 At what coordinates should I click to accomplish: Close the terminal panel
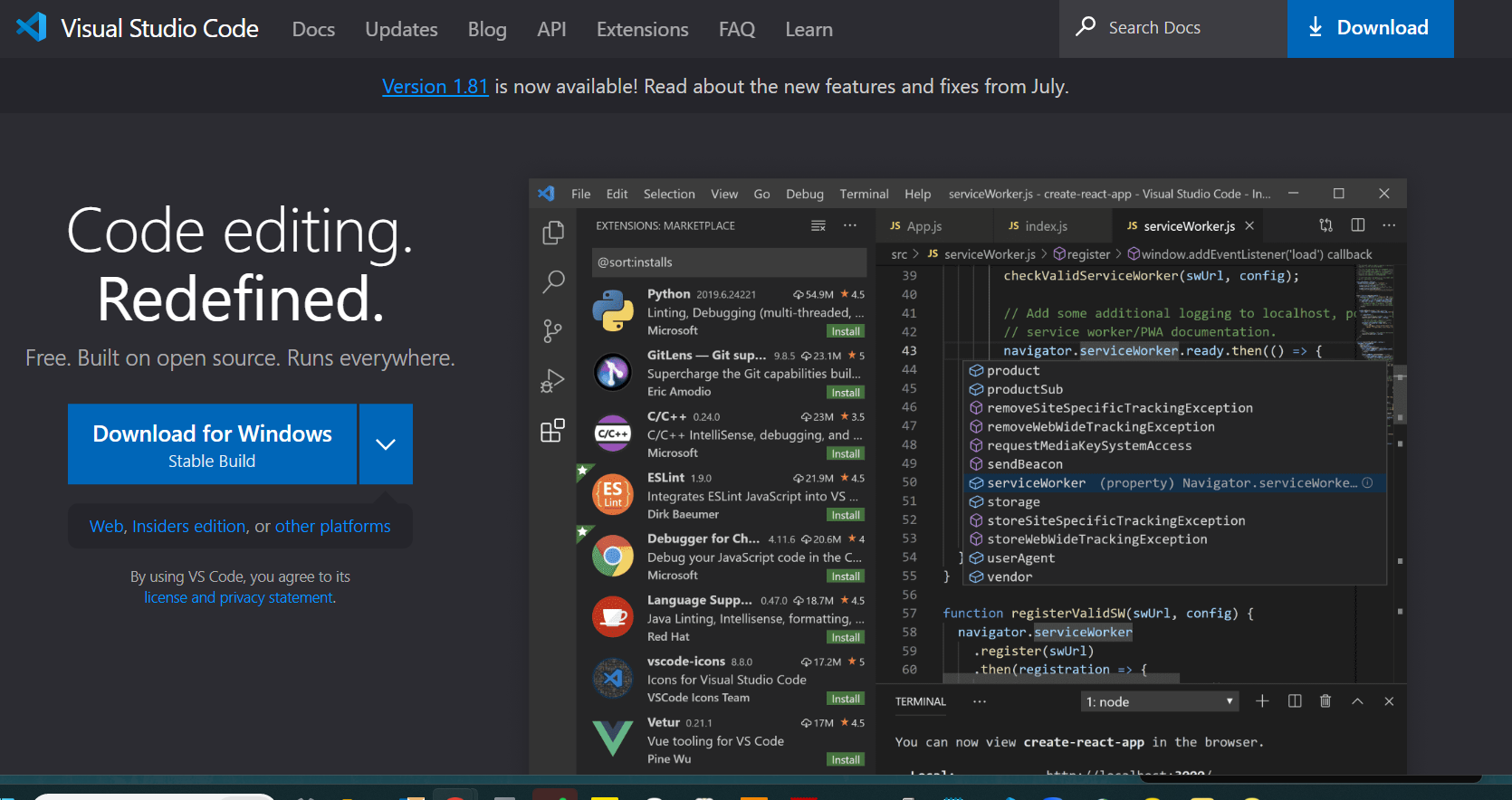point(1389,701)
